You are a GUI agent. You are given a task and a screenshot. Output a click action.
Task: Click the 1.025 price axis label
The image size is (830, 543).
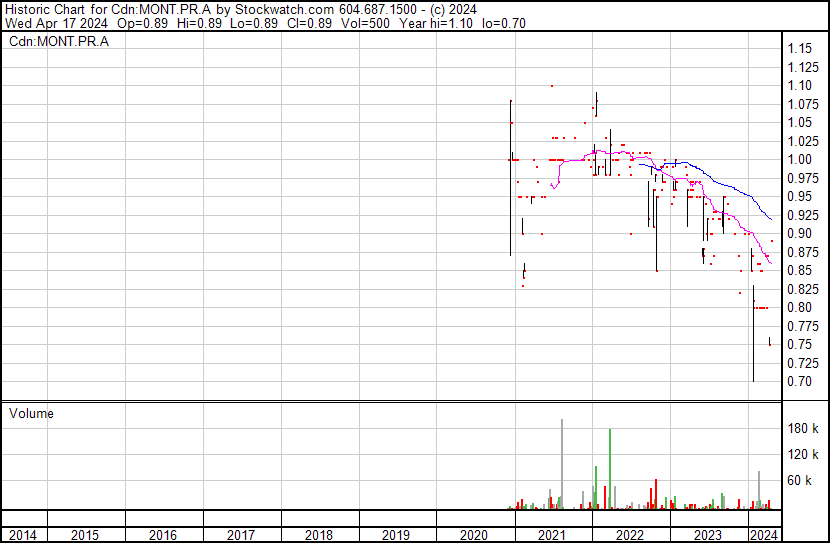pyautogui.click(x=803, y=141)
